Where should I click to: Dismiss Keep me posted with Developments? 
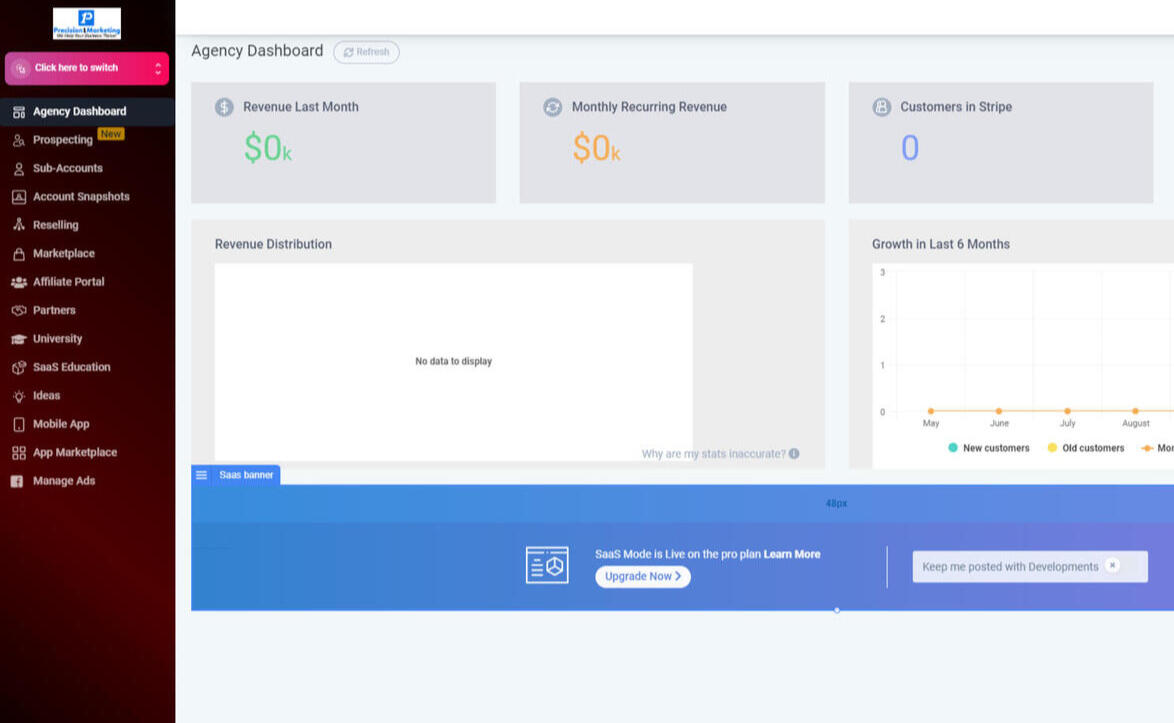click(x=1112, y=566)
